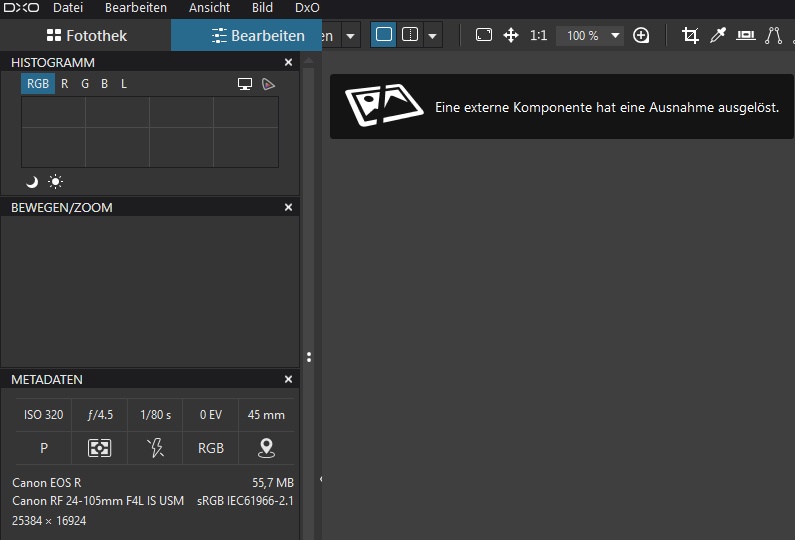
Task: Switch to the Fotothek tab
Action: click(x=86, y=35)
